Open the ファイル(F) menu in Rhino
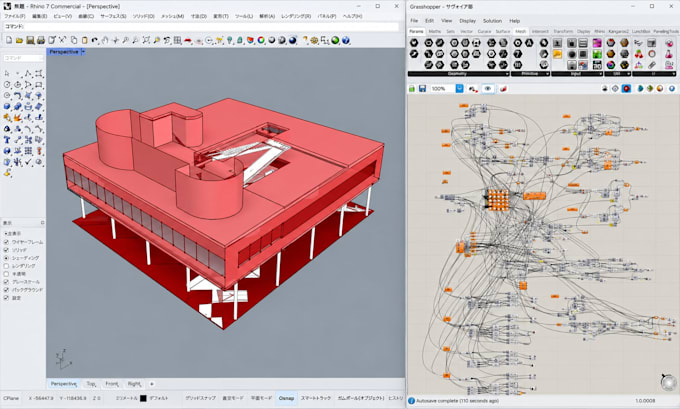Screen dimensions: 680x409 [x=15, y=16]
